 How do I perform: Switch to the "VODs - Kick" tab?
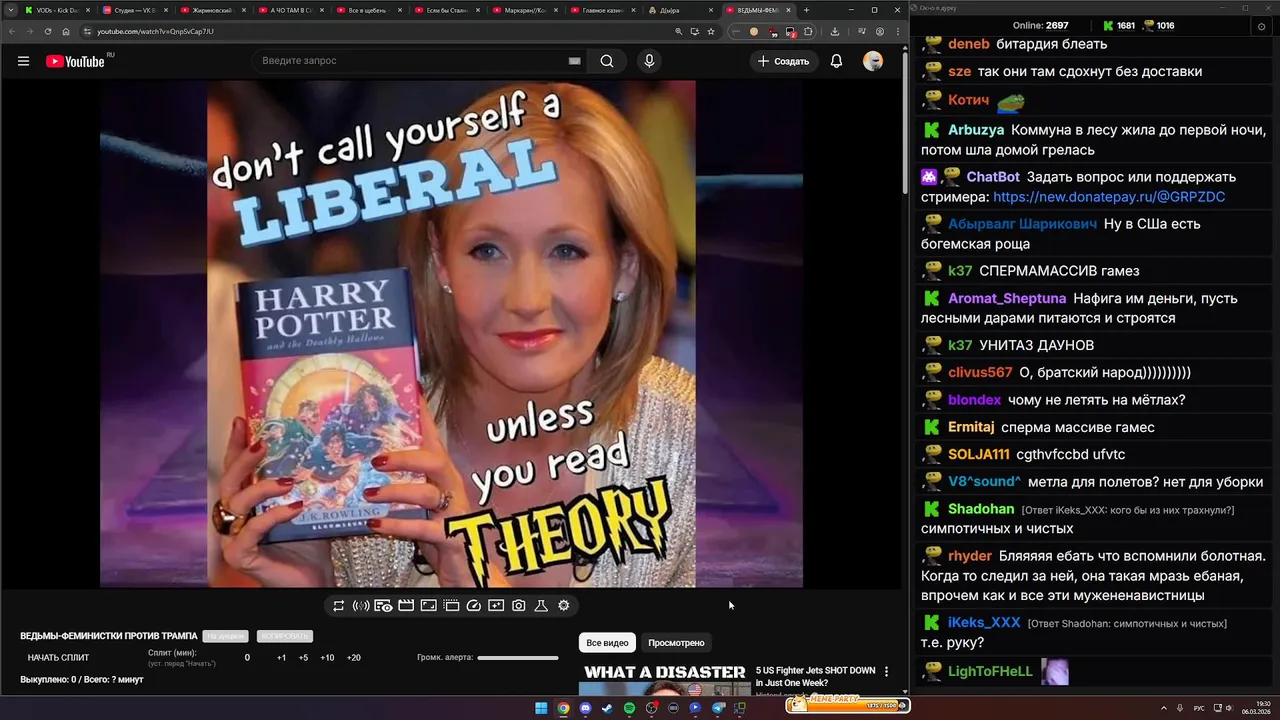[55, 10]
